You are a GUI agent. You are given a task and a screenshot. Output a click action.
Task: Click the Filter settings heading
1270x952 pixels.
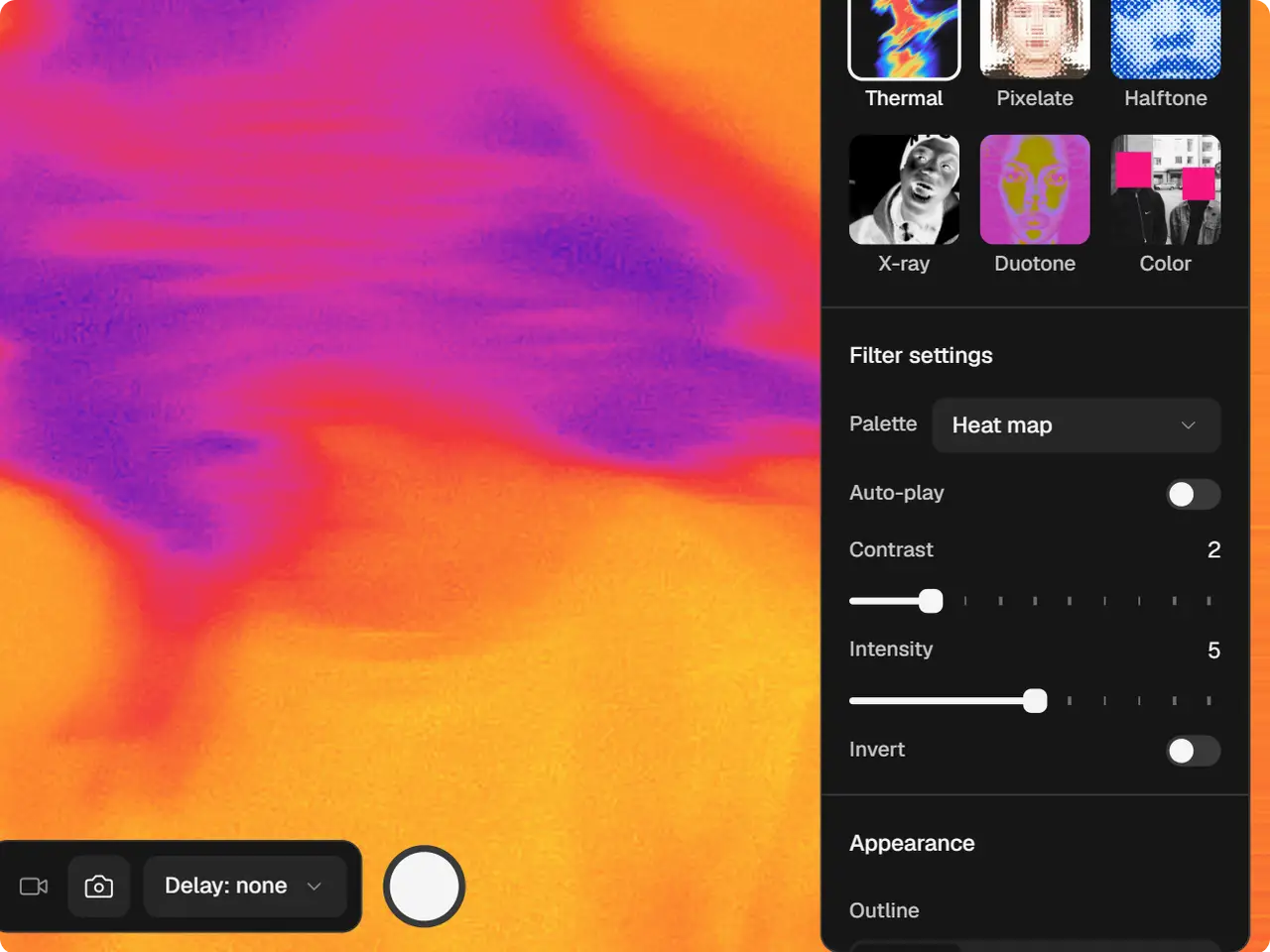tap(921, 355)
